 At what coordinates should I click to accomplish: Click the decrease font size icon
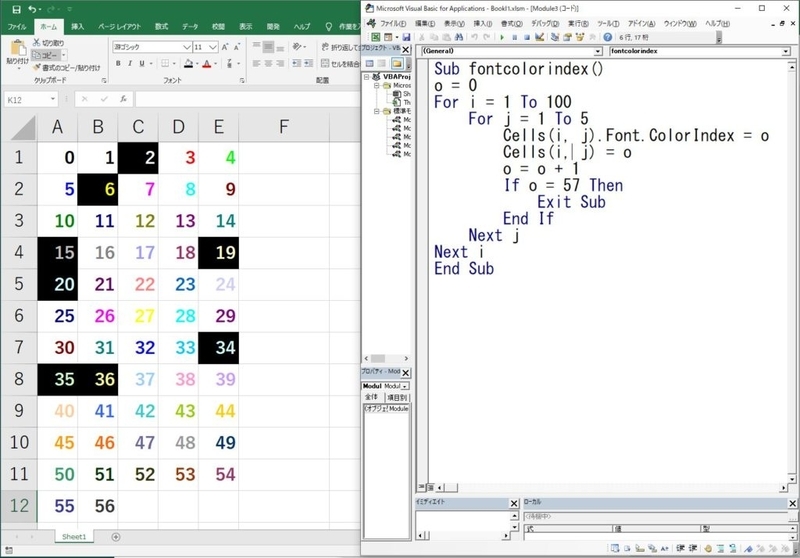pyautogui.click(x=237, y=47)
